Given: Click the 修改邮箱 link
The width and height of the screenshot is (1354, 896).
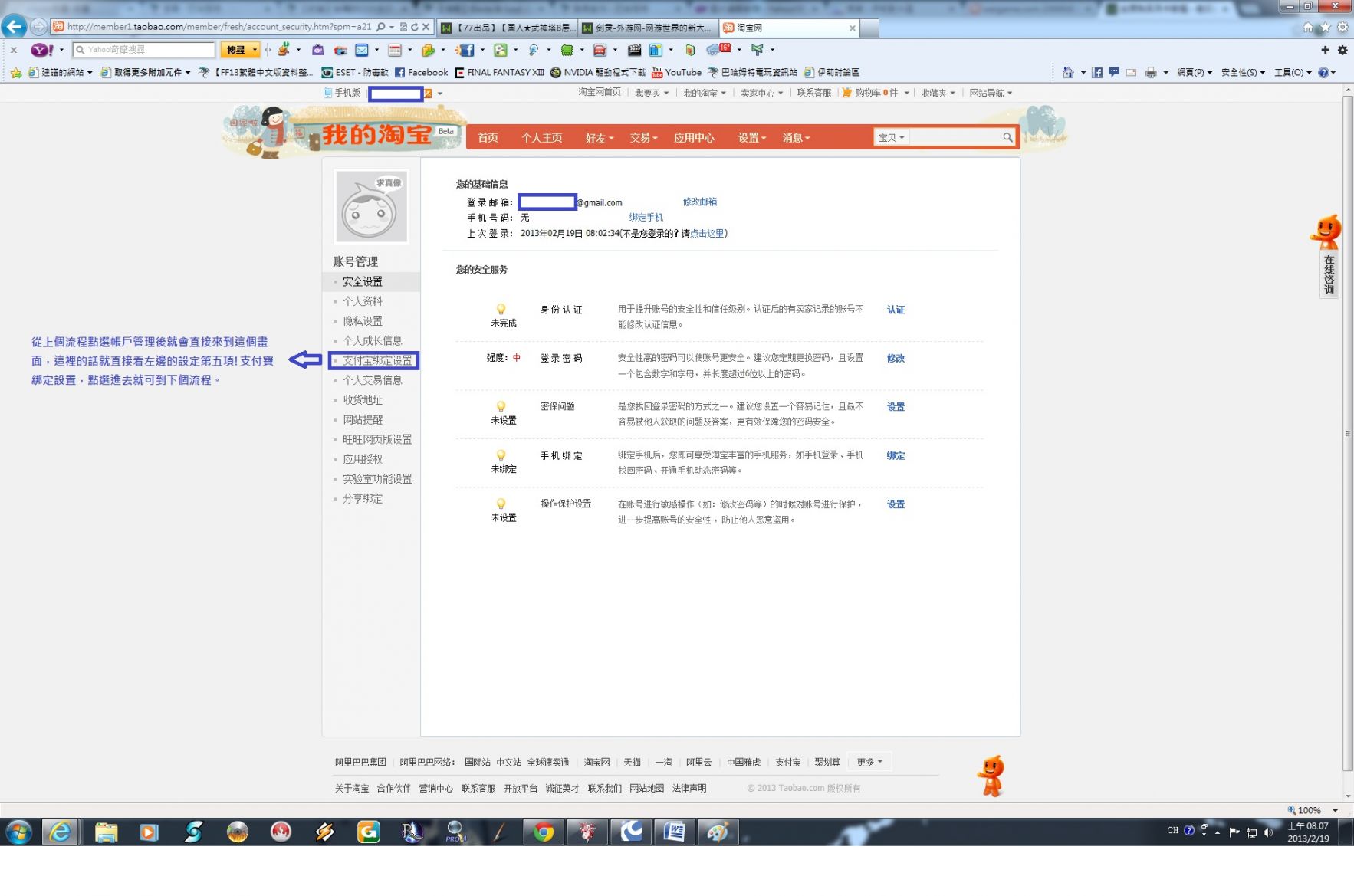Looking at the screenshot, I should 699,202.
